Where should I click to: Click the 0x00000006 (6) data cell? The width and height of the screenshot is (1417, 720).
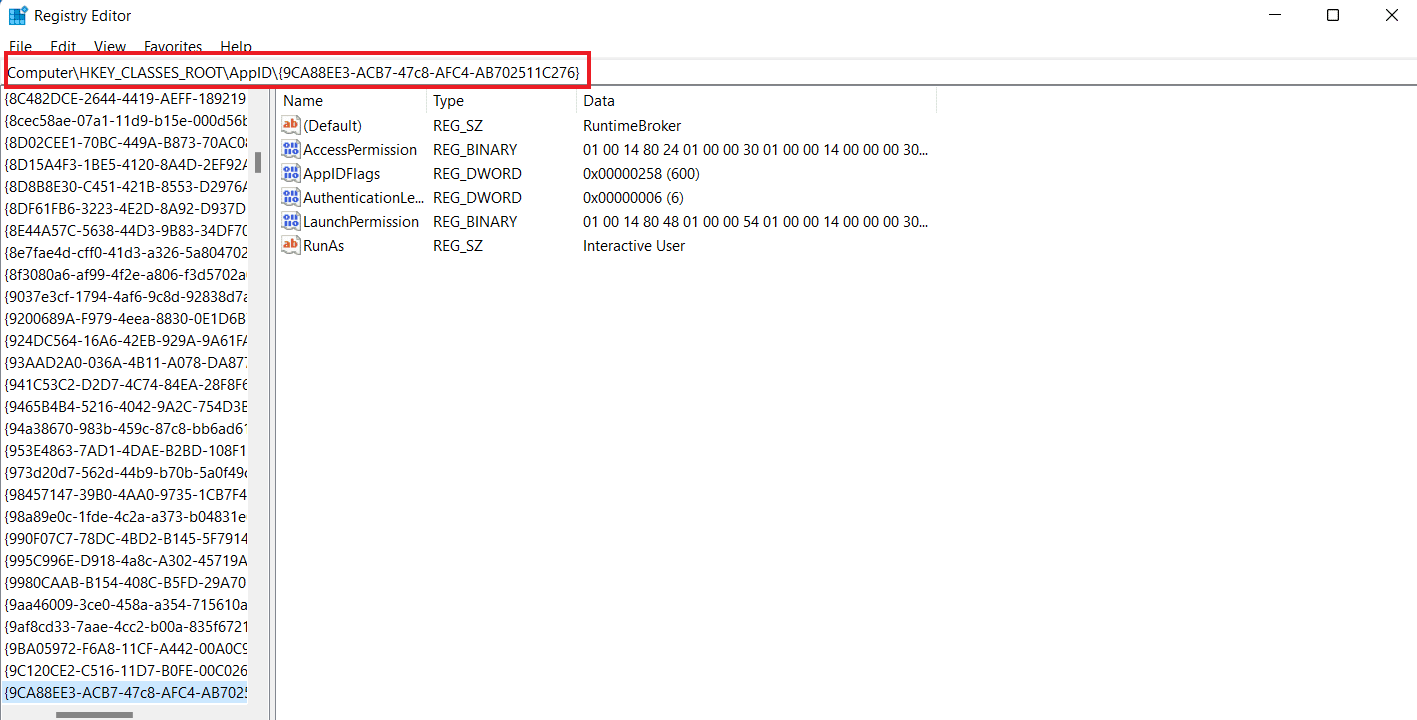633,197
